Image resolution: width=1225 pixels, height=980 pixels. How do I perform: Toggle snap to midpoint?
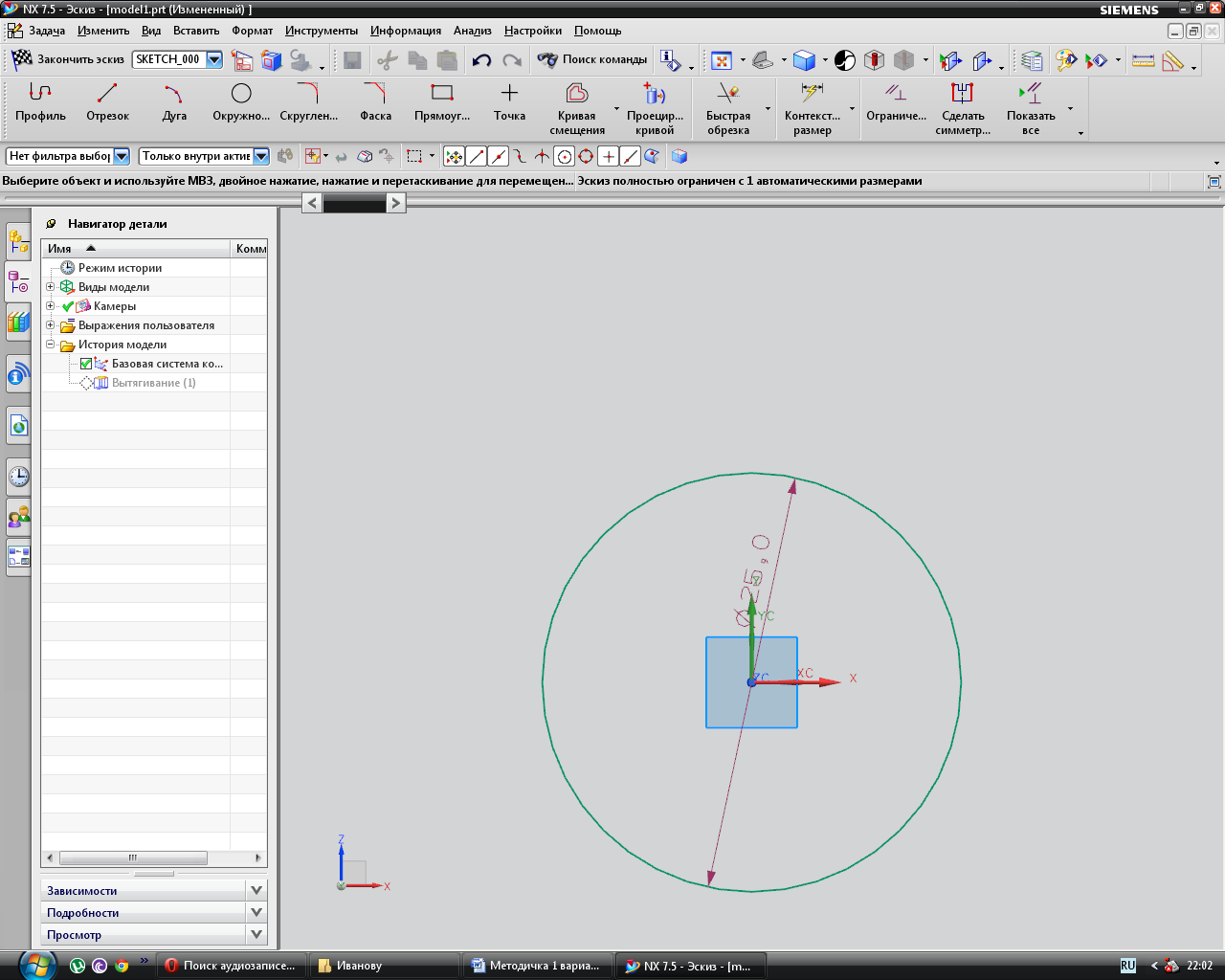pyautogui.click(x=498, y=156)
